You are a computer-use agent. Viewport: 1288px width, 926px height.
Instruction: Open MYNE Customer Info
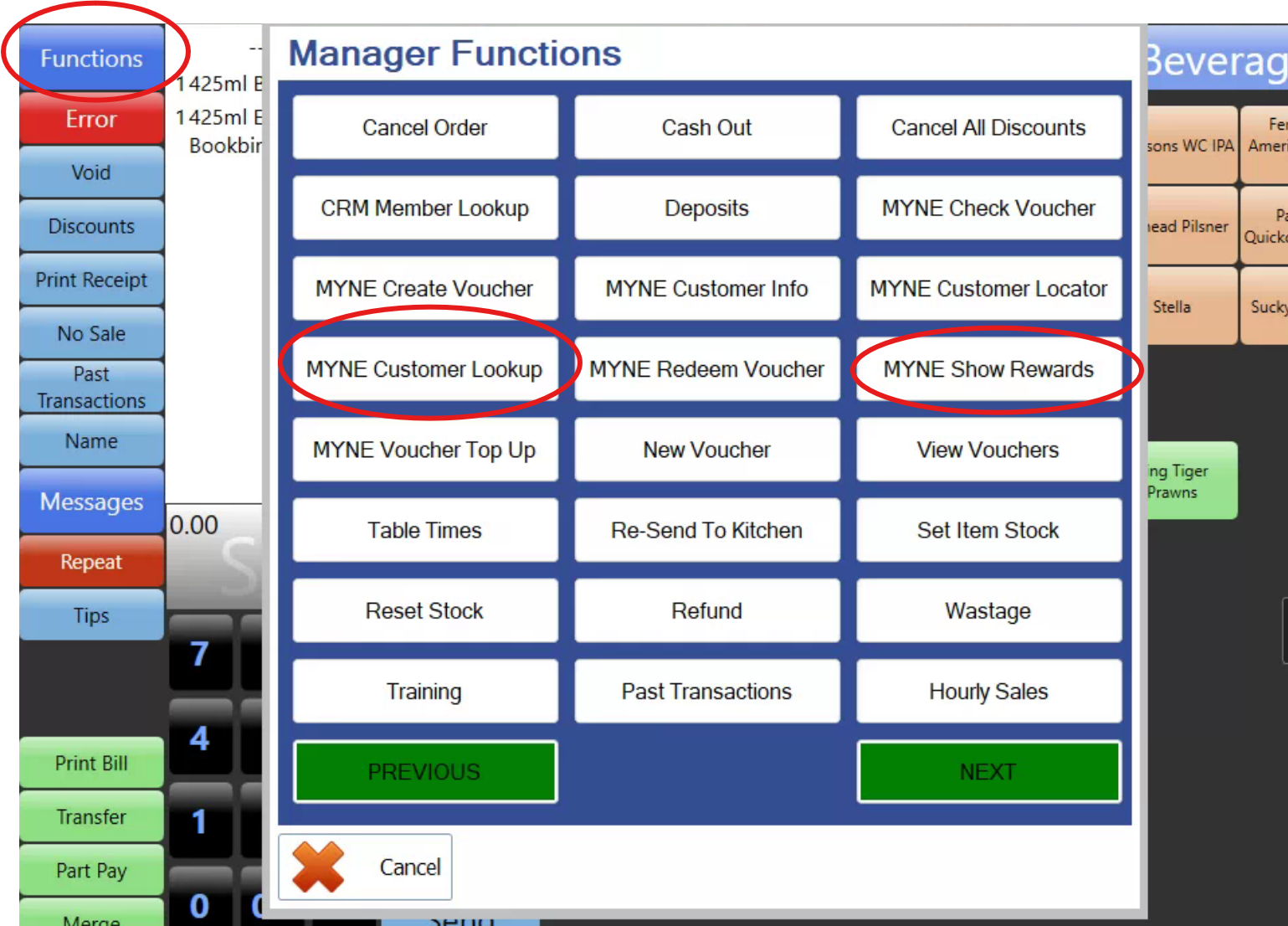tap(707, 288)
